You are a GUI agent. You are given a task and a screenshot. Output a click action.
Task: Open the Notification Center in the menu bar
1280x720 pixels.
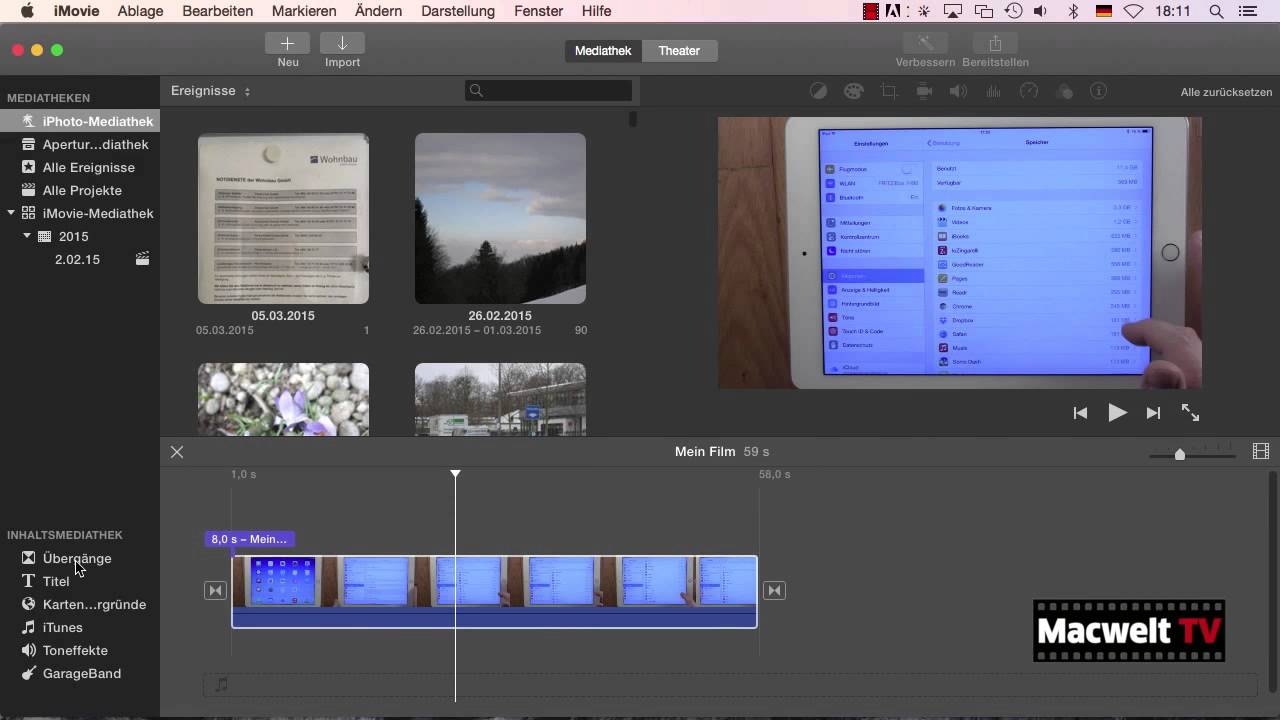1246,11
